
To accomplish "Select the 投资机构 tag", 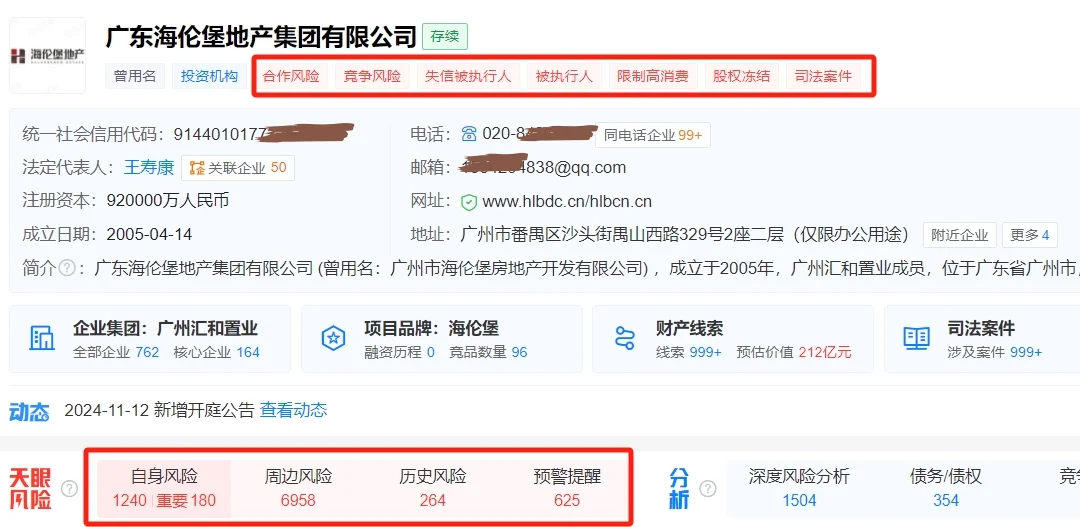I will pyautogui.click(x=209, y=76).
